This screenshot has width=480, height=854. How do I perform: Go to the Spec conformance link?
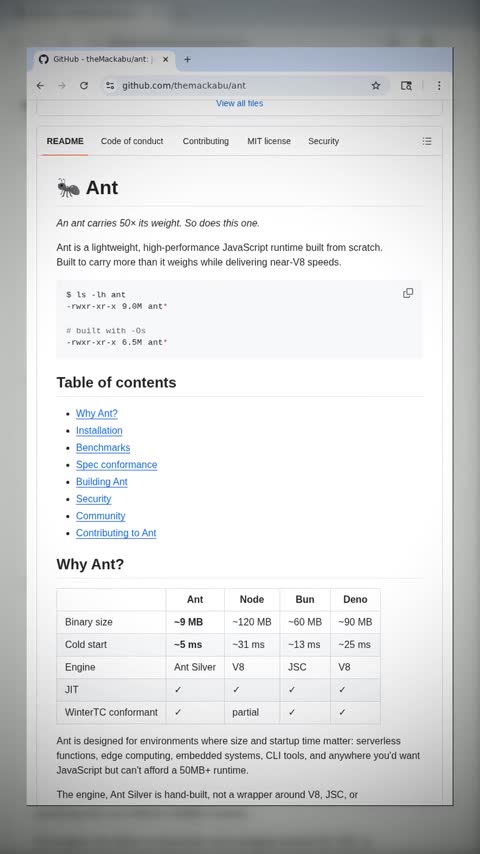coord(117,465)
